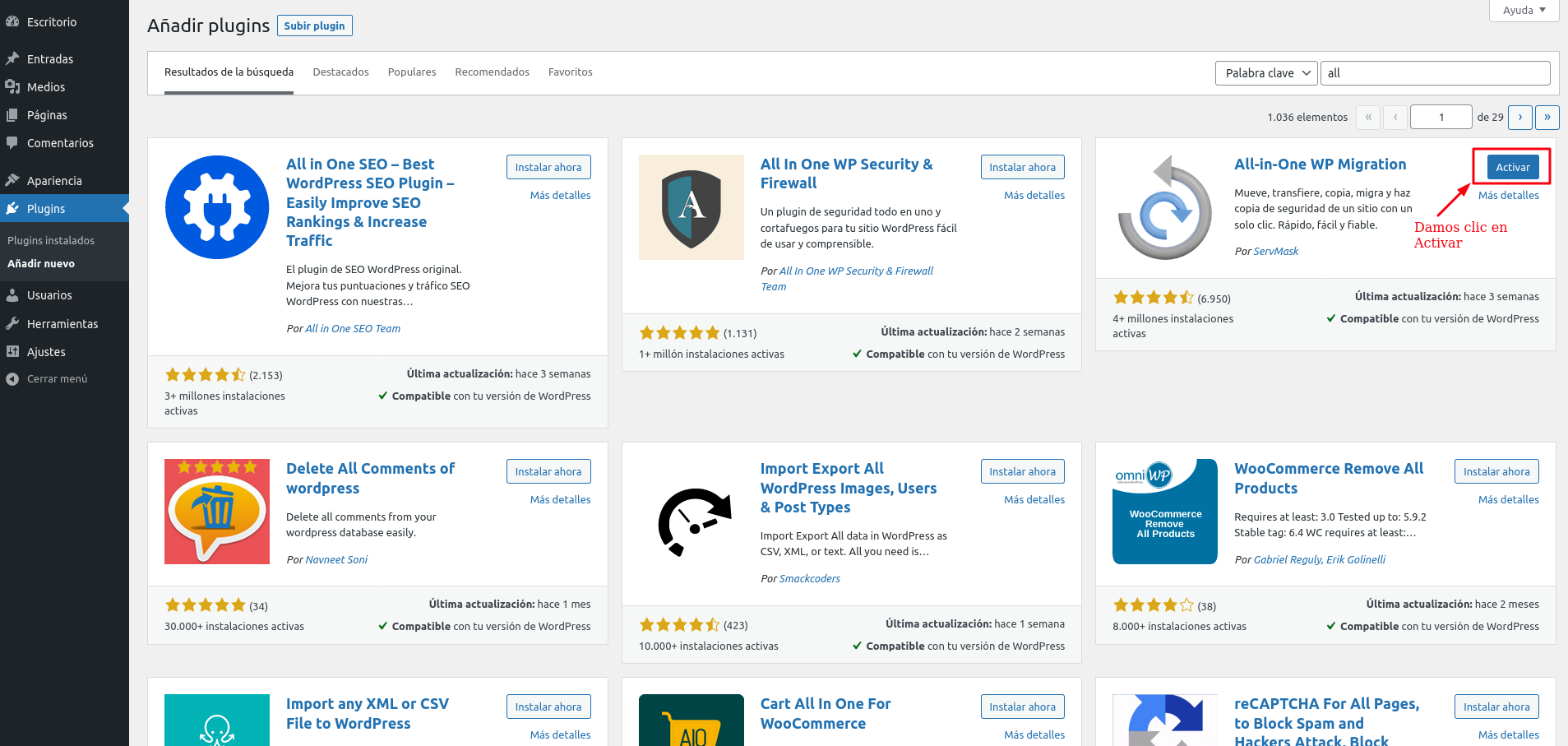Visit author All in One SEO Team
The width and height of the screenshot is (1568, 746).
click(353, 329)
